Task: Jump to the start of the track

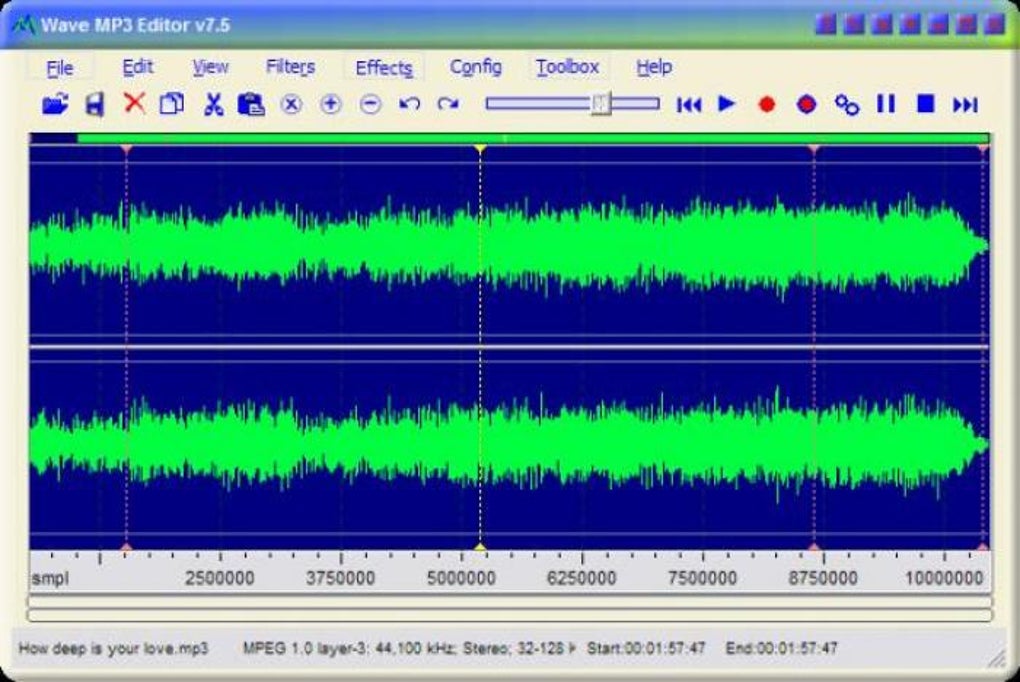Action: [x=689, y=104]
